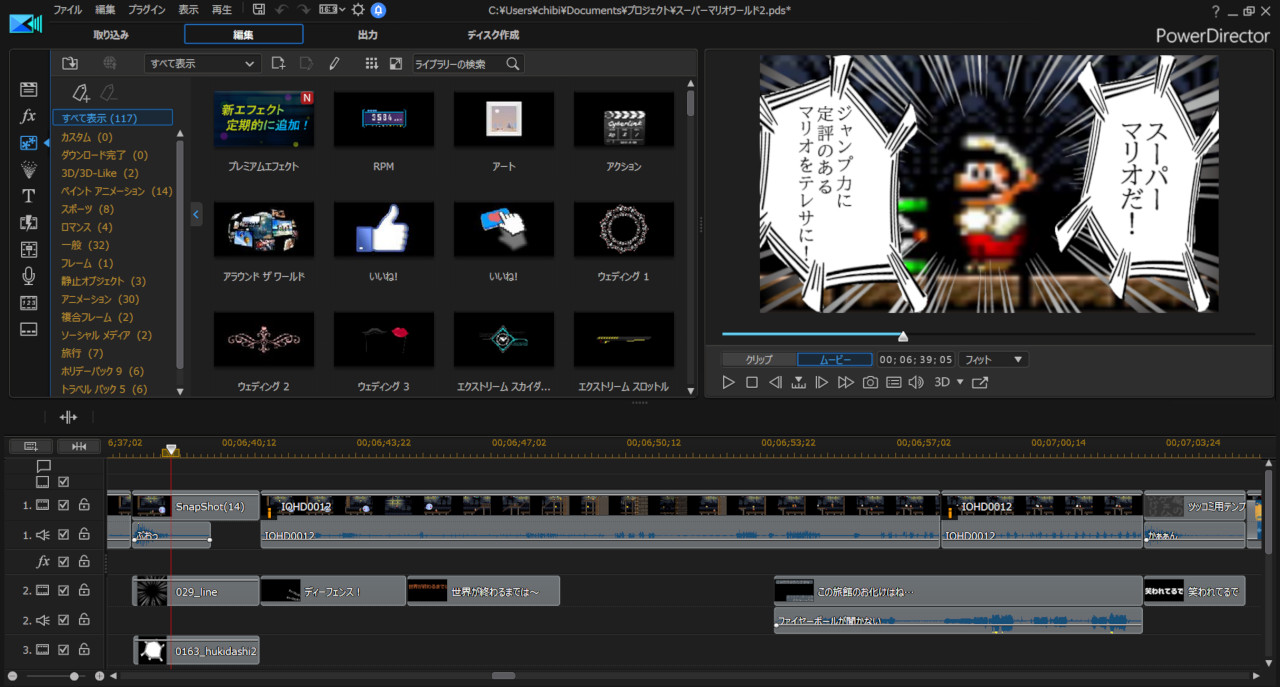The height and width of the screenshot is (687, 1280).
Task: Switch to the 出力 tab
Action: pyautogui.click(x=367, y=34)
